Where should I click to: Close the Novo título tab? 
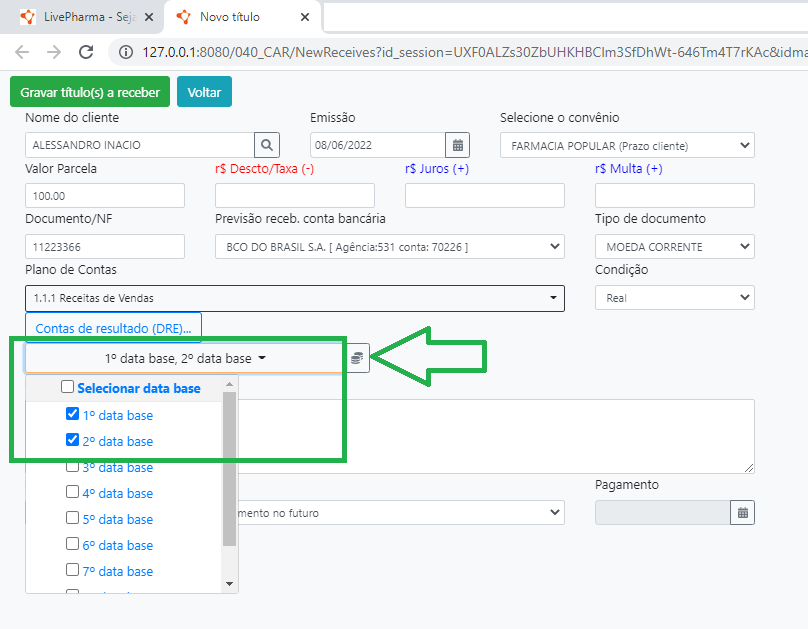(x=305, y=17)
